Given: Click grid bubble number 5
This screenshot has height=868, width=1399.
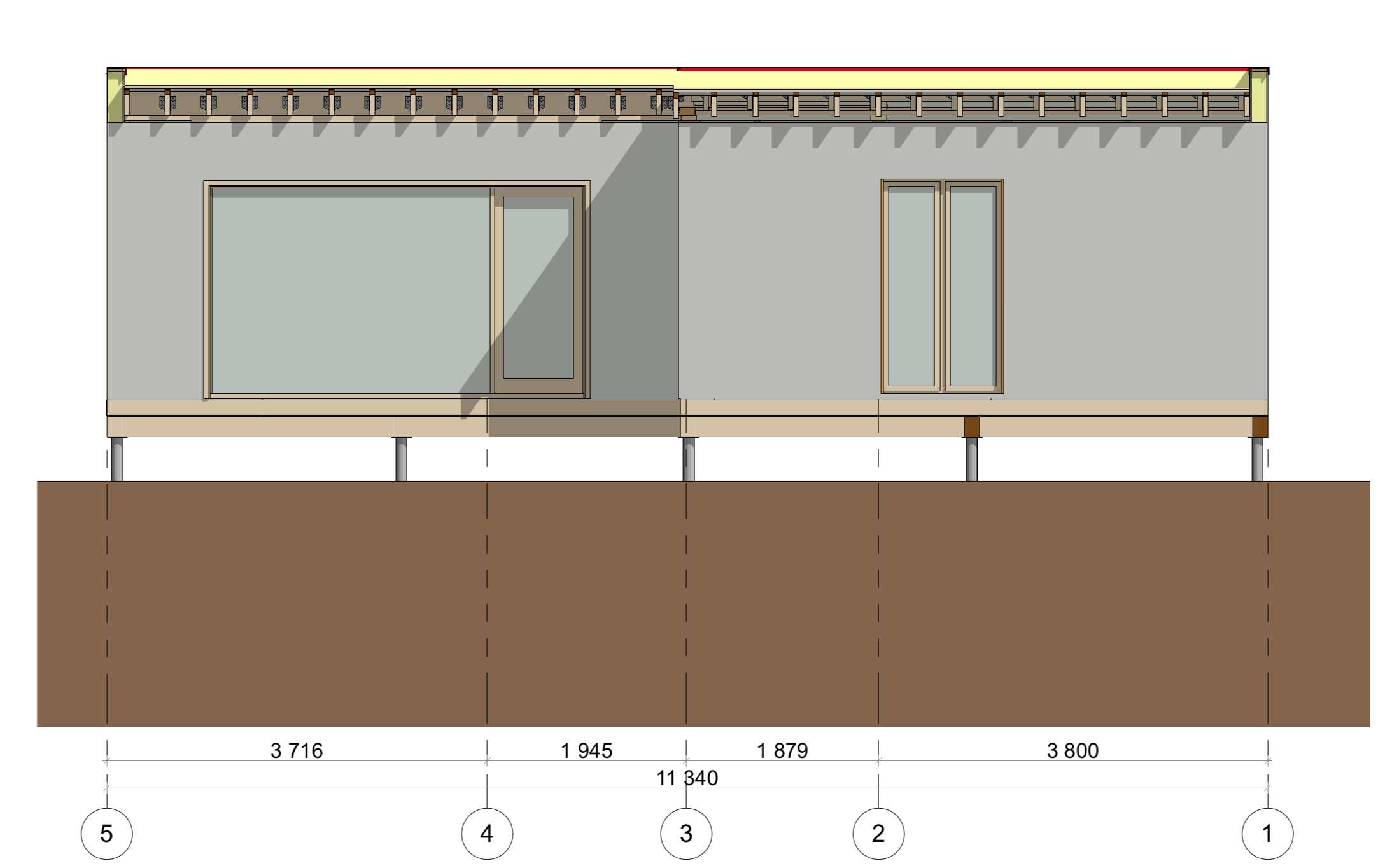Looking at the screenshot, I should 106,834.
